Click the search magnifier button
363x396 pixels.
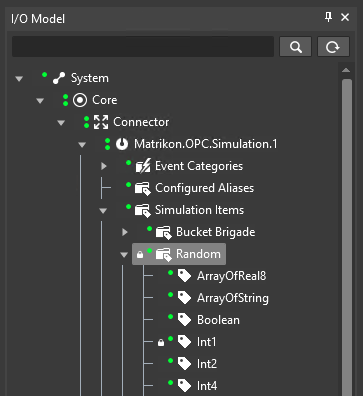295,46
